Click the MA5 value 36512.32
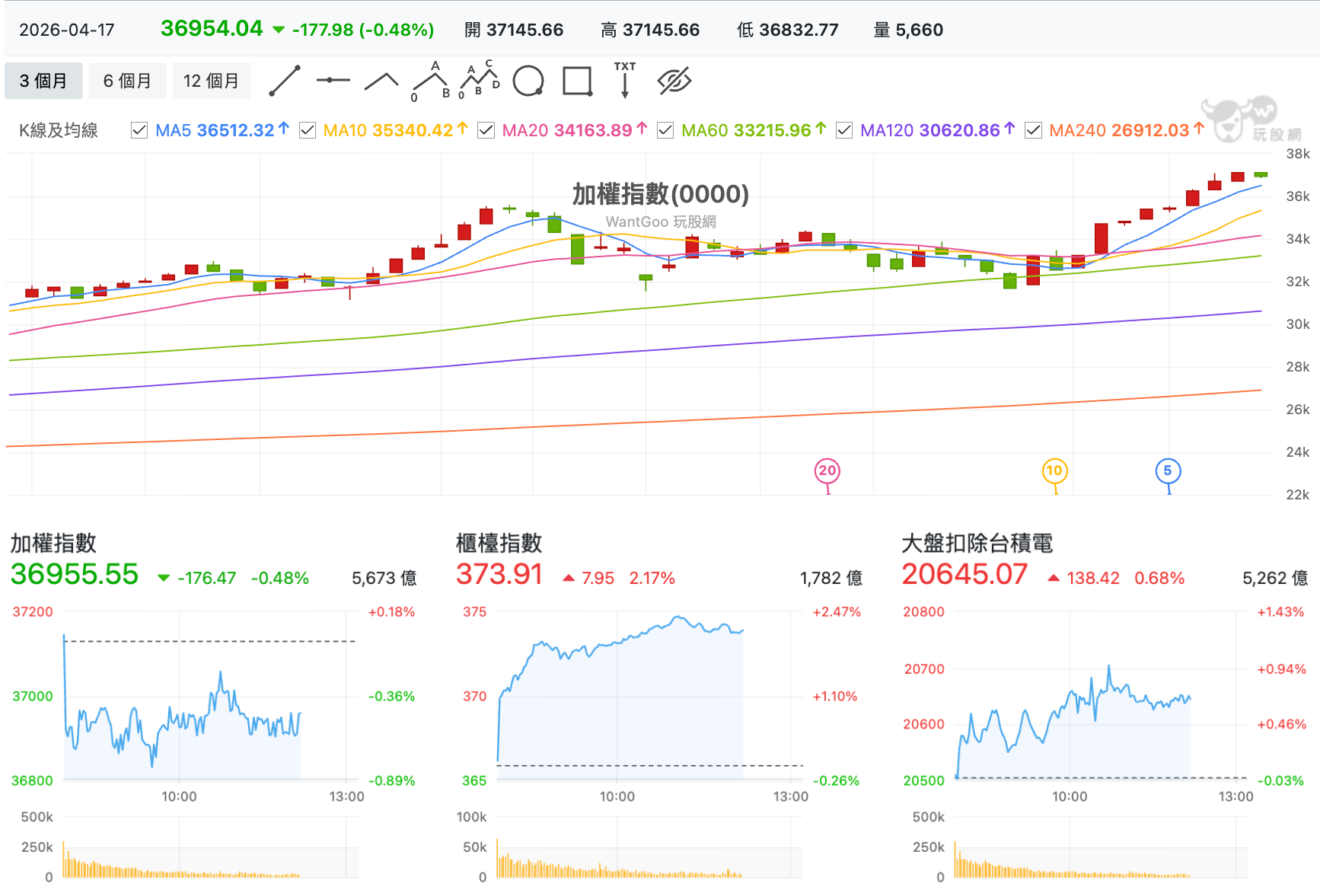Screen dimensions: 1320x896 [235, 131]
